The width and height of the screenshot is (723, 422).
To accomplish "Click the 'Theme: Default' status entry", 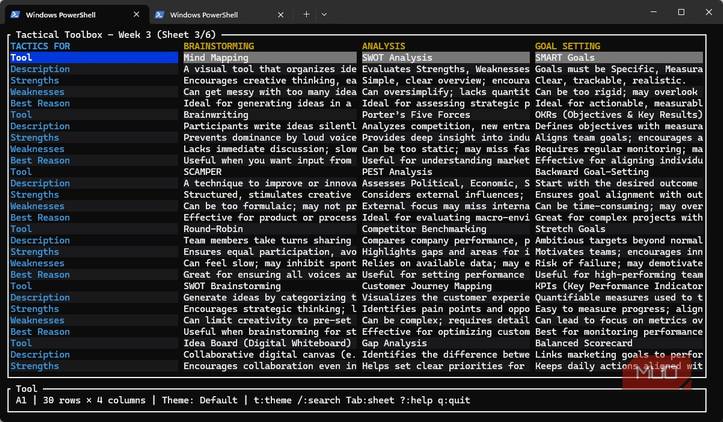I will [x=200, y=400].
